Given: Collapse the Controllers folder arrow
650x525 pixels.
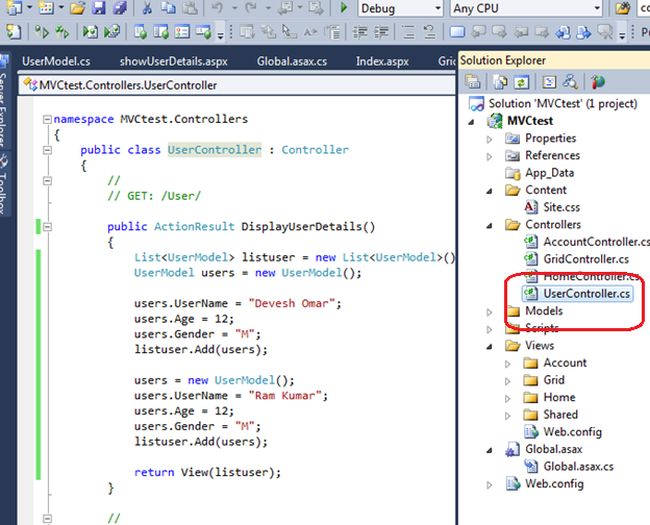Looking at the screenshot, I should coord(490,226).
